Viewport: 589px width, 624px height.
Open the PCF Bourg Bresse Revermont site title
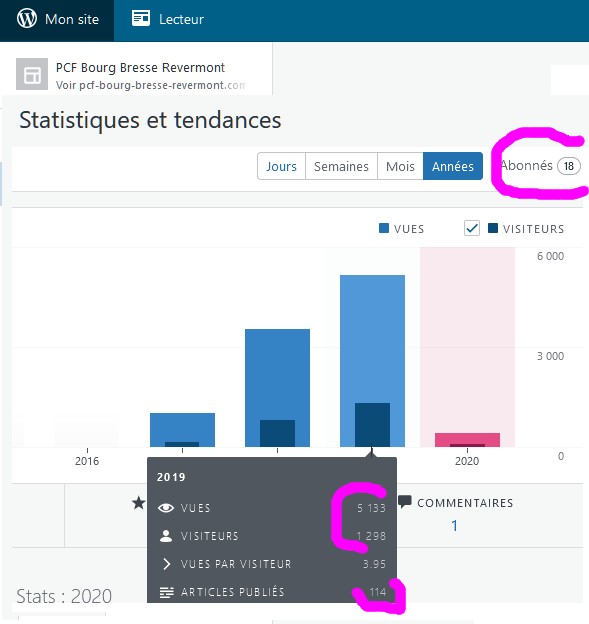click(140, 68)
